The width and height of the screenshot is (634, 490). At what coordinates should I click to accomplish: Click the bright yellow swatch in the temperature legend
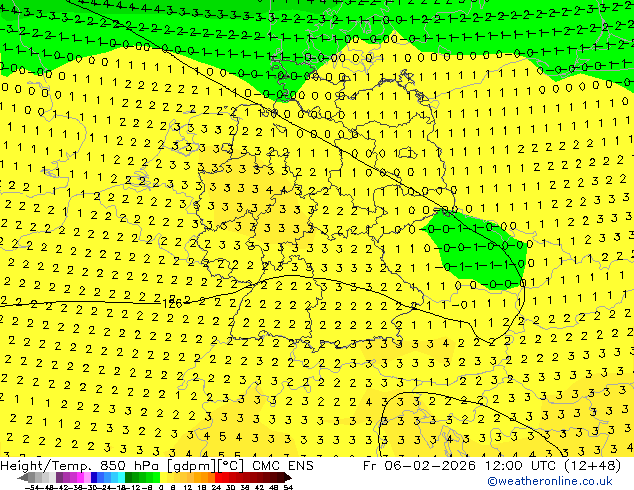pos(164,478)
